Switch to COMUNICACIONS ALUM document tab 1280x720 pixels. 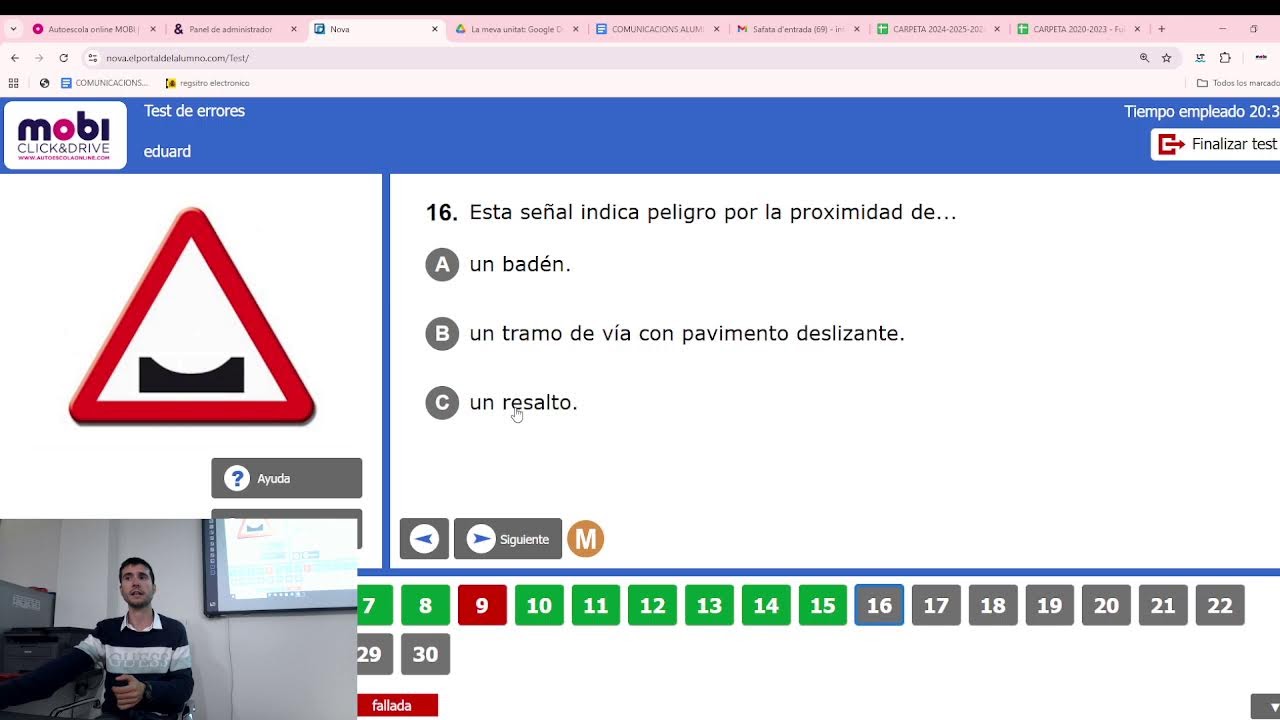point(657,29)
